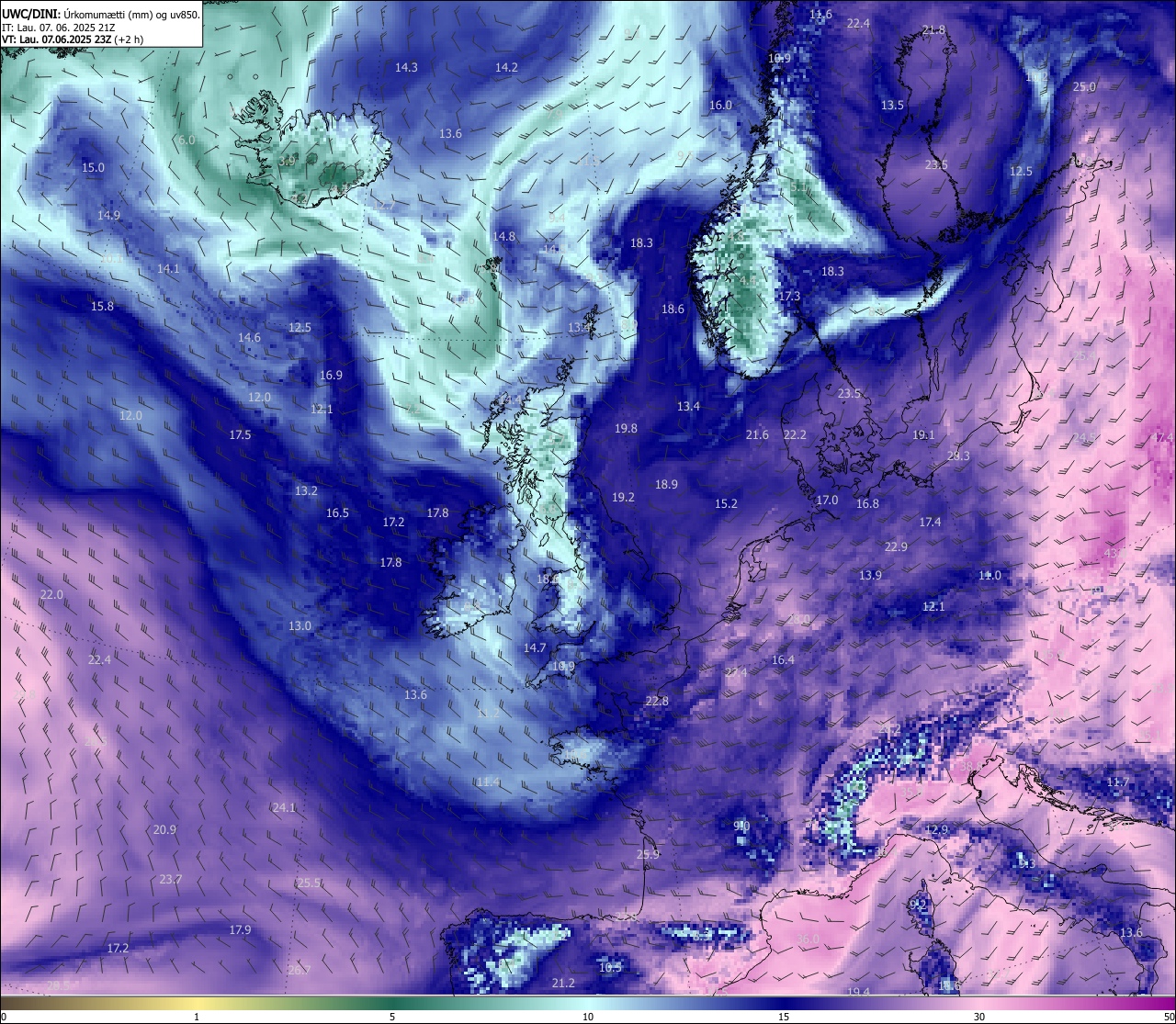Click the 13.2 value west of Ireland

(306, 490)
